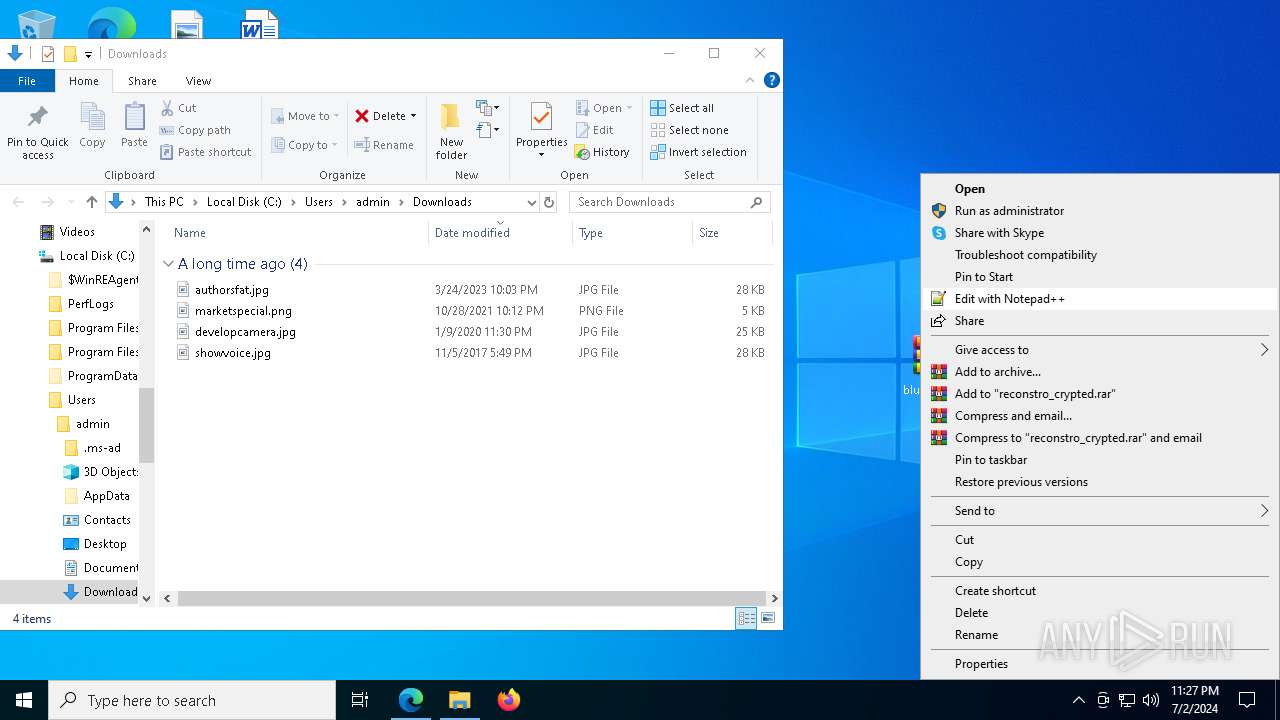Click the Rename ribbon icon
This screenshot has height=720, width=1280.
click(362, 145)
